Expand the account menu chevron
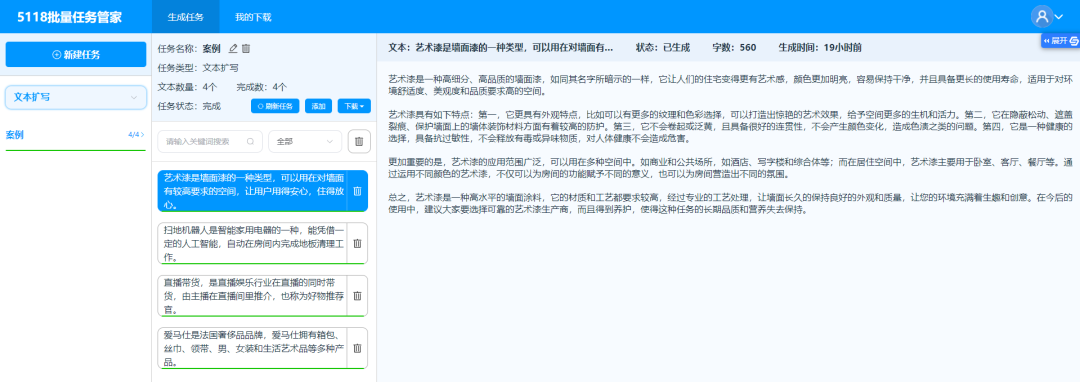The image size is (1080, 382). pos(1059,17)
